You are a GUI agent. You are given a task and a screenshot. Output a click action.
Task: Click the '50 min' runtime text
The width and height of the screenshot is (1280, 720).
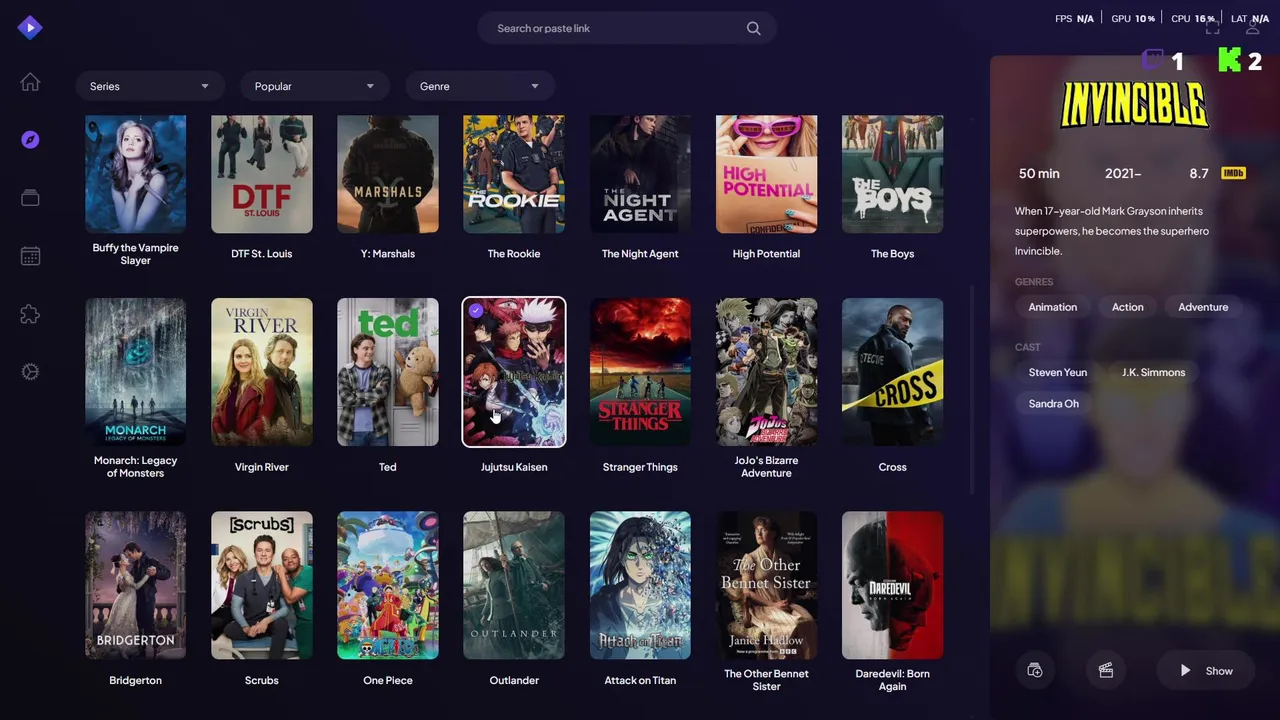[1039, 173]
